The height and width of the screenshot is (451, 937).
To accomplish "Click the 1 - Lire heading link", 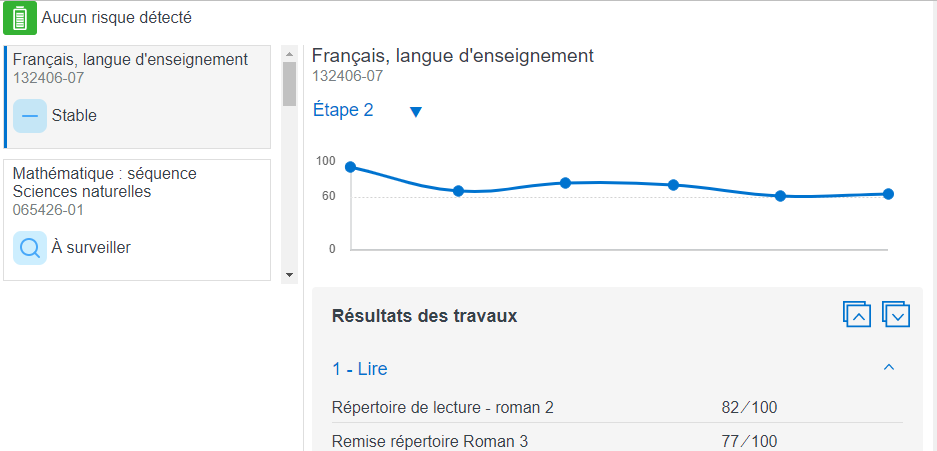I will 360,369.
